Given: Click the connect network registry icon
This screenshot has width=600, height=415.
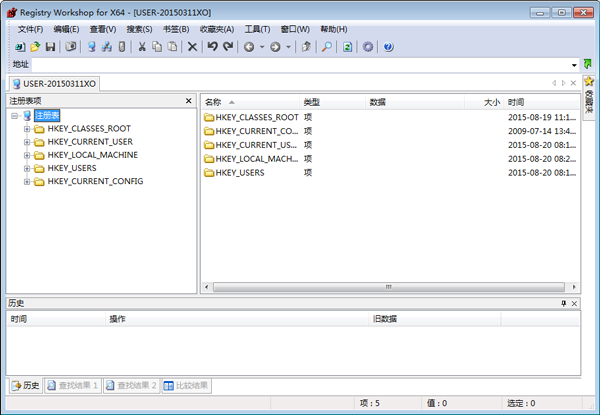Looking at the screenshot, I should [107, 47].
